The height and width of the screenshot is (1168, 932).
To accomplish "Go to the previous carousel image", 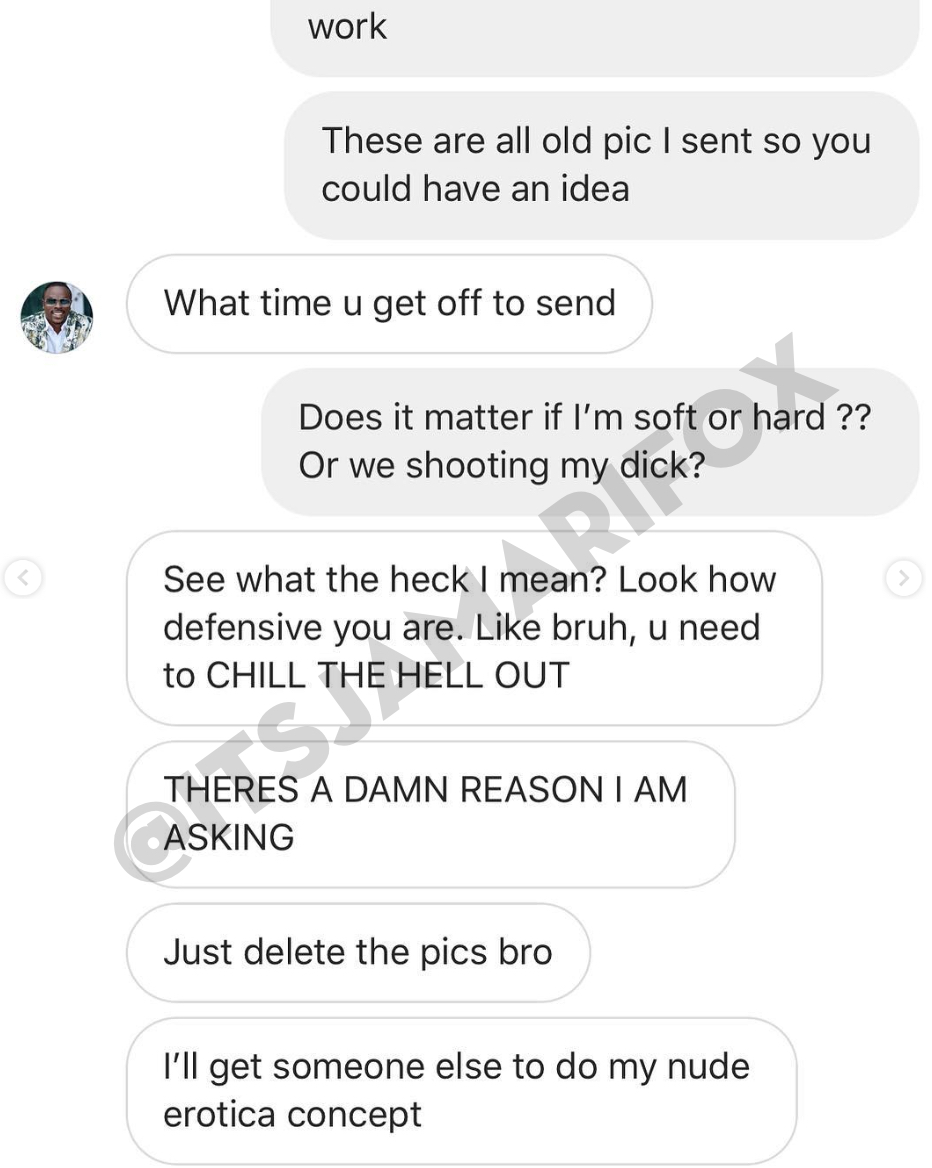I will click(x=23, y=578).
